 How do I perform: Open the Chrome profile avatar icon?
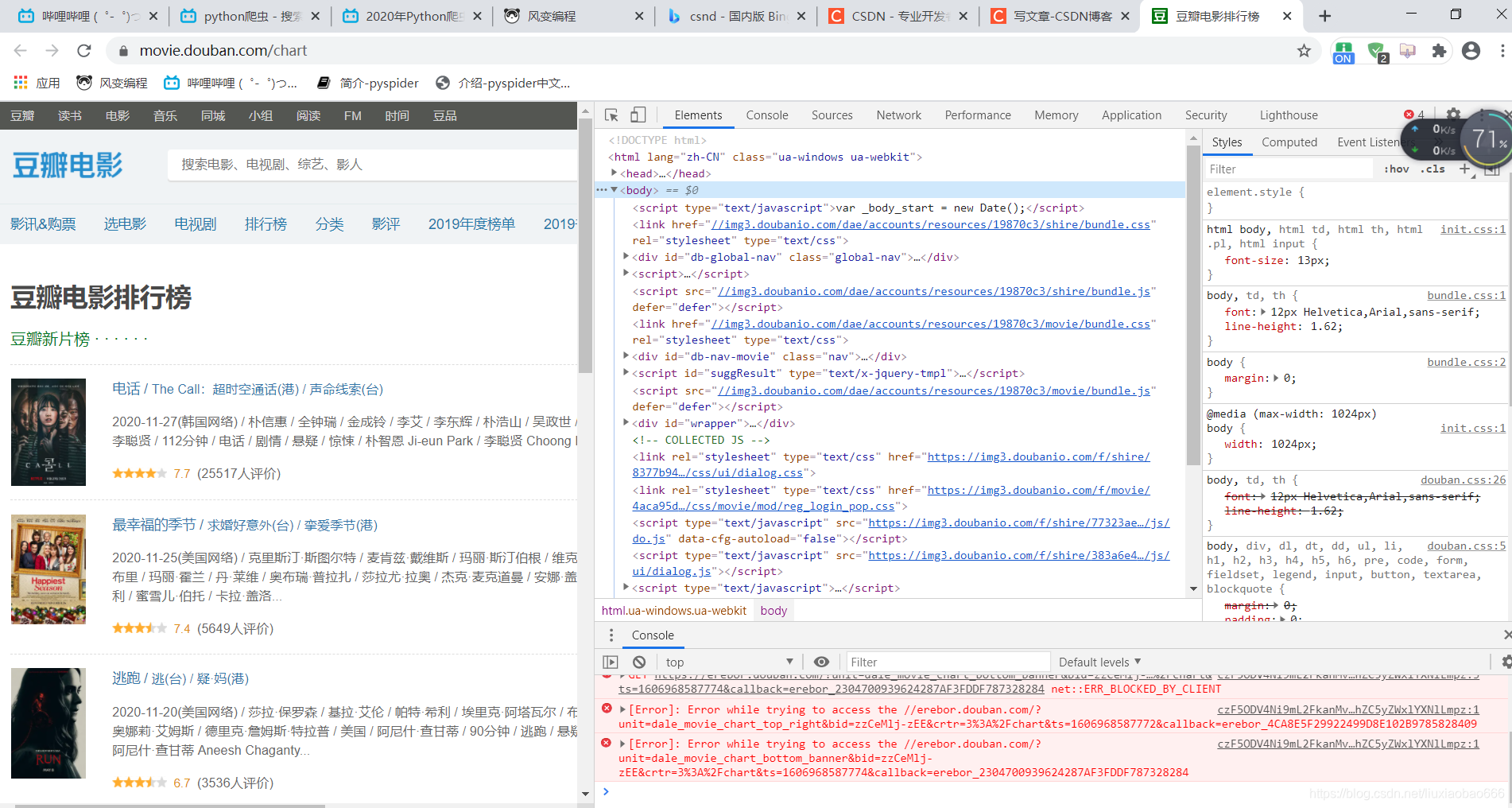[x=1471, y=51]
